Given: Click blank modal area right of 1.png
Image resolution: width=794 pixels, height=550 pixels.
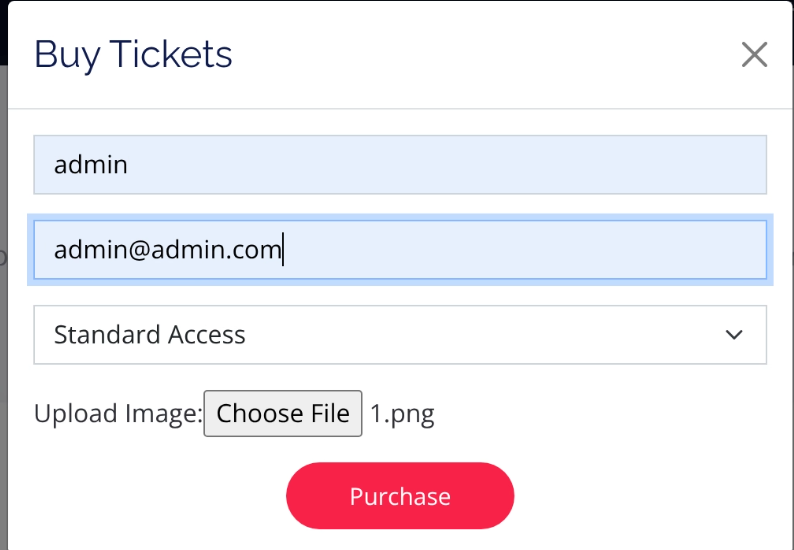Looking at the screenshot, I should coord(600,414).
